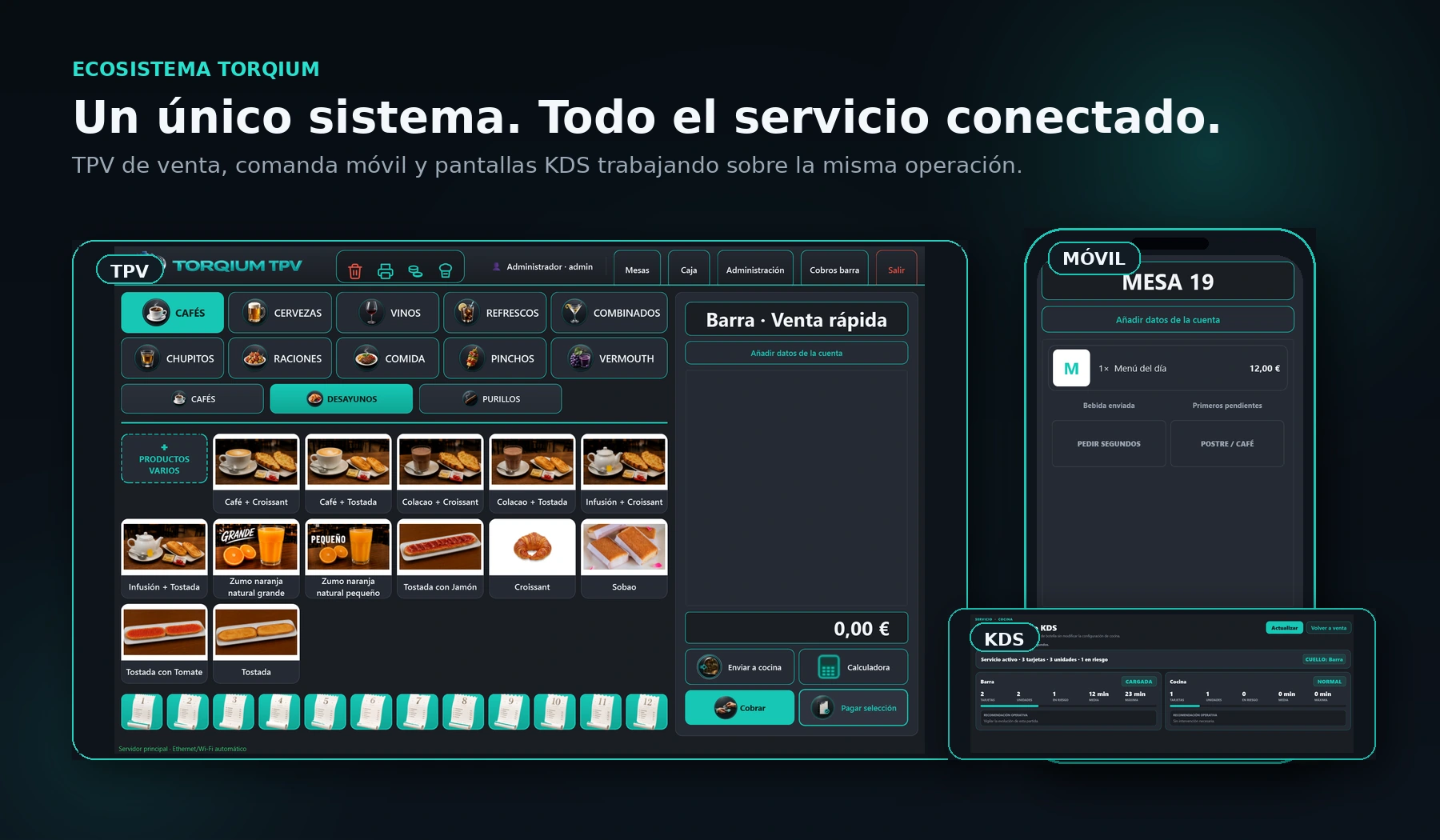
Task: Add Zumo naranja natural pequeño
Action: coord(348,558)
